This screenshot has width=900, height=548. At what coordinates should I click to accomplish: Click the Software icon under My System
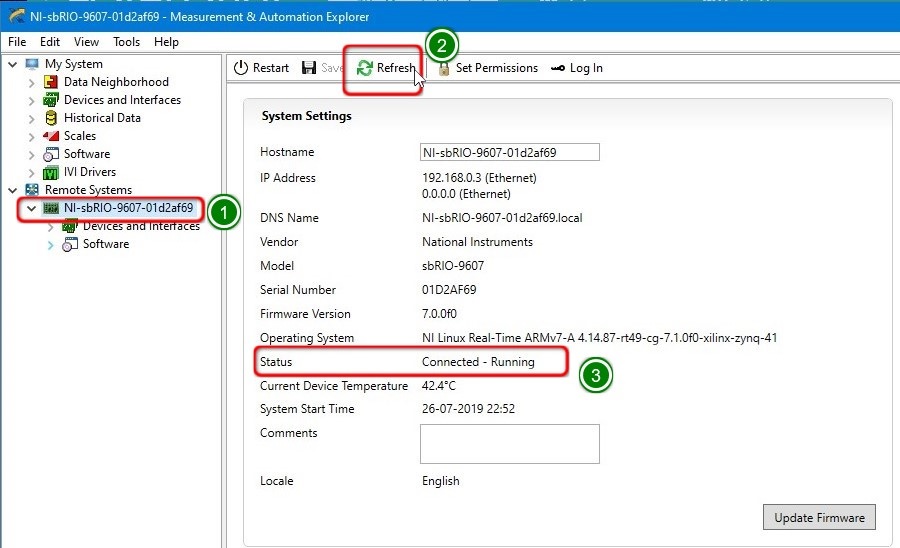[x=51, y=154]
